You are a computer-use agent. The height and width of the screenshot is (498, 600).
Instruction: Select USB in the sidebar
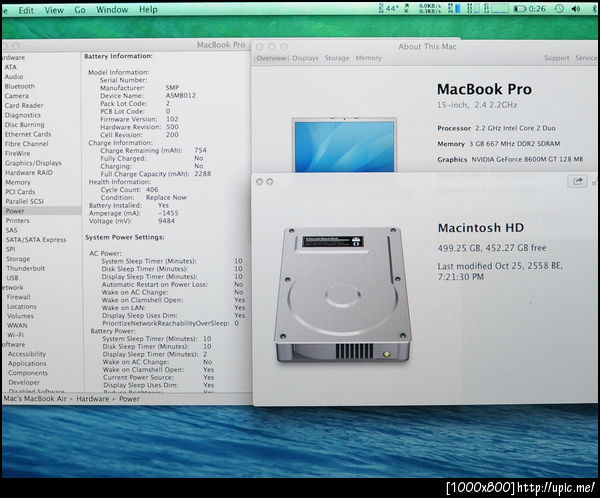(x=12, y=278)
